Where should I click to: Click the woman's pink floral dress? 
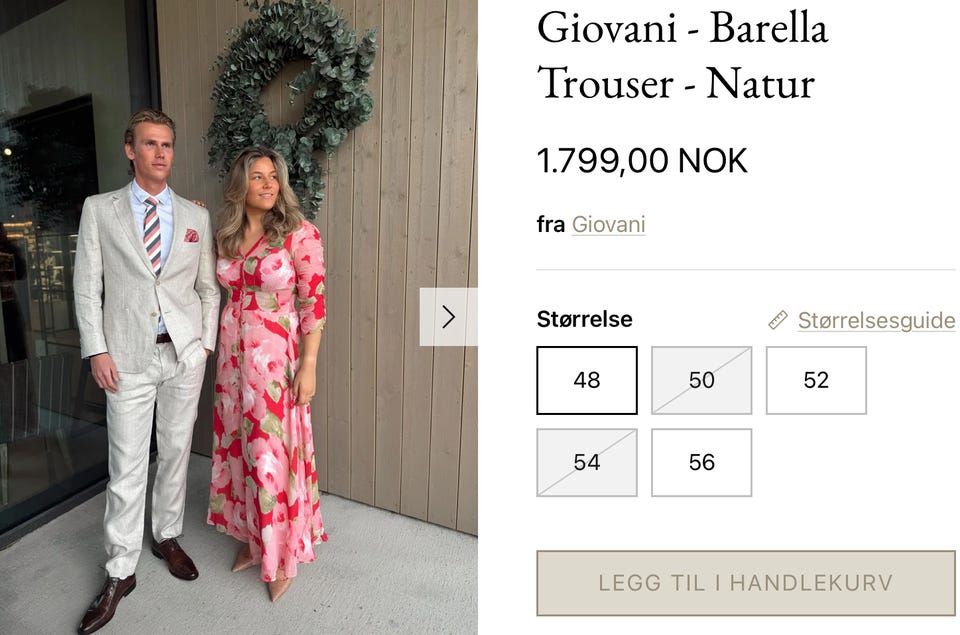coord(267,398)
